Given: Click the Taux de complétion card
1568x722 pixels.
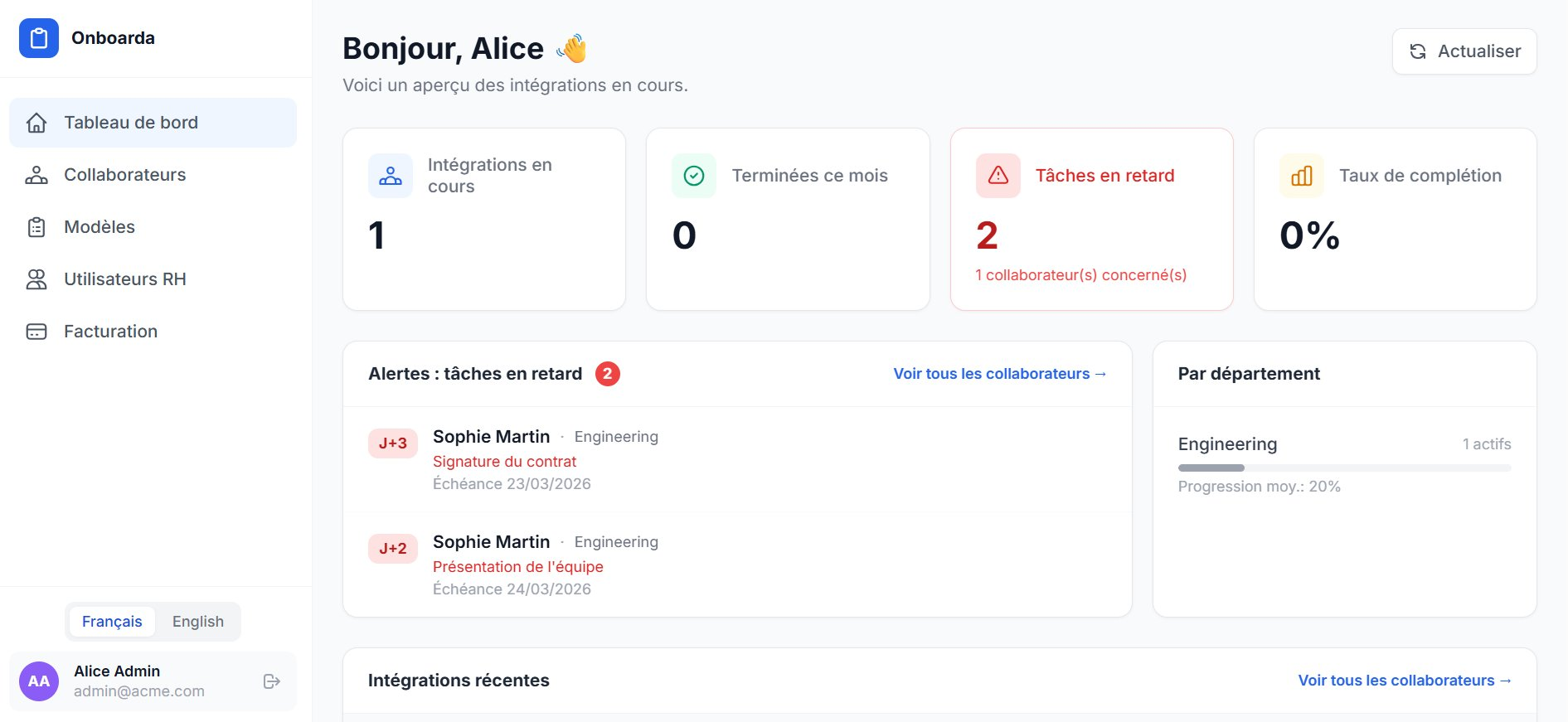Looking at the screenshot, I should tap(1396, 220).
